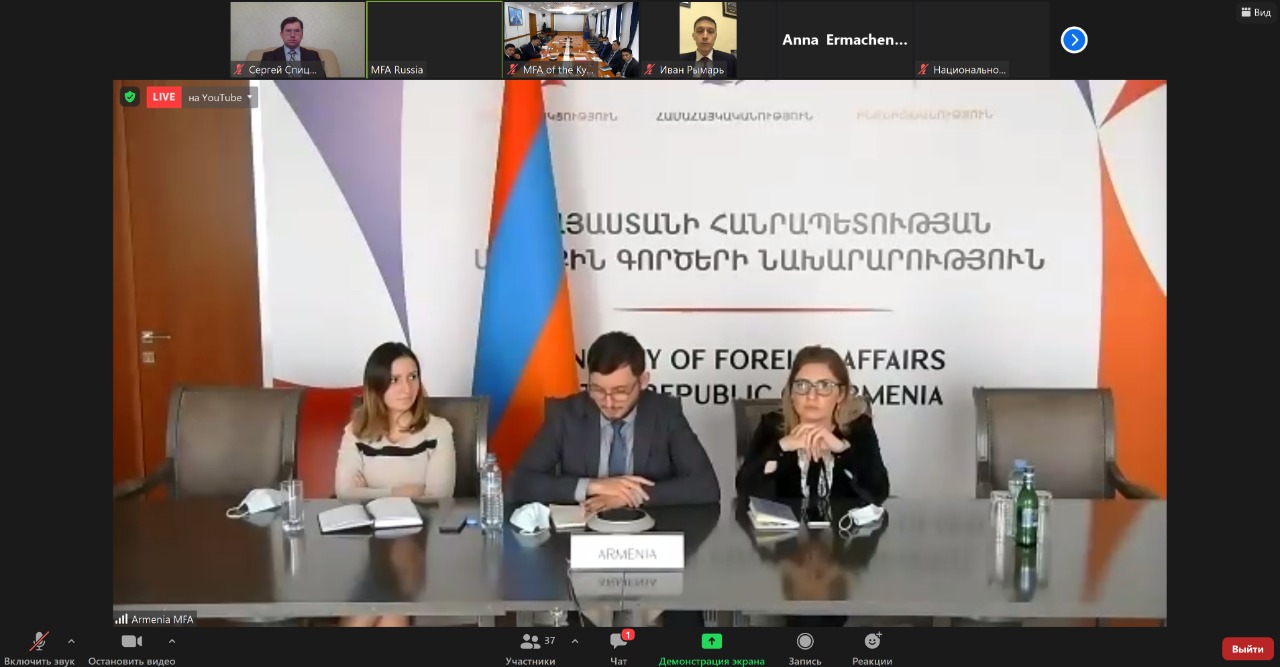Expand the arrow next to participants count
Image resolution: width=1280 pixels, height=667 pixels.
coord(575,641)
